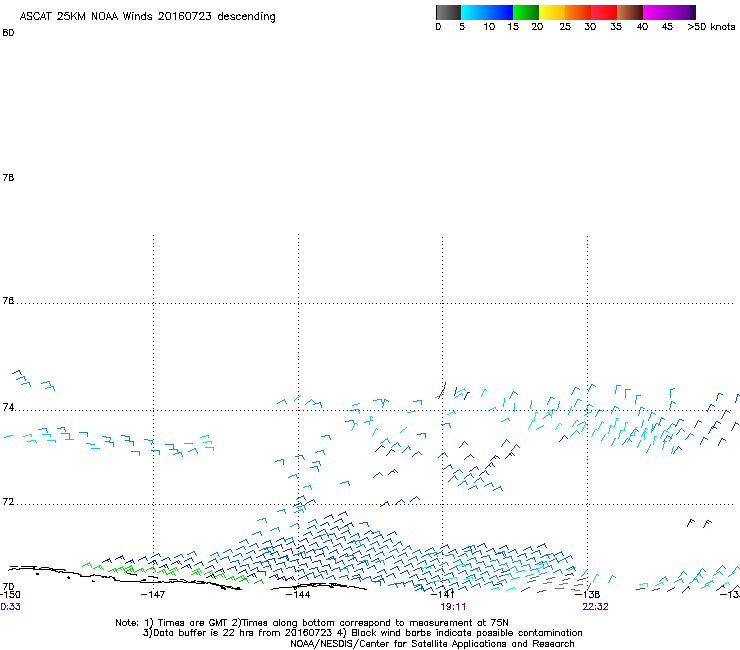Click the longitude -147 axis label
The width and height of the screenshot is (740, 650).
point(153,594)
